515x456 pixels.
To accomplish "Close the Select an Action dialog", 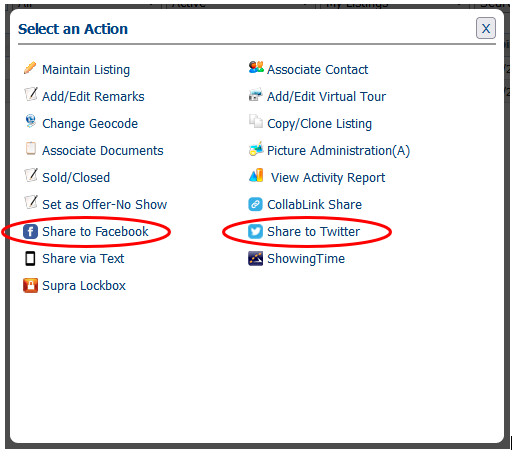I will [x=486, y=28].
